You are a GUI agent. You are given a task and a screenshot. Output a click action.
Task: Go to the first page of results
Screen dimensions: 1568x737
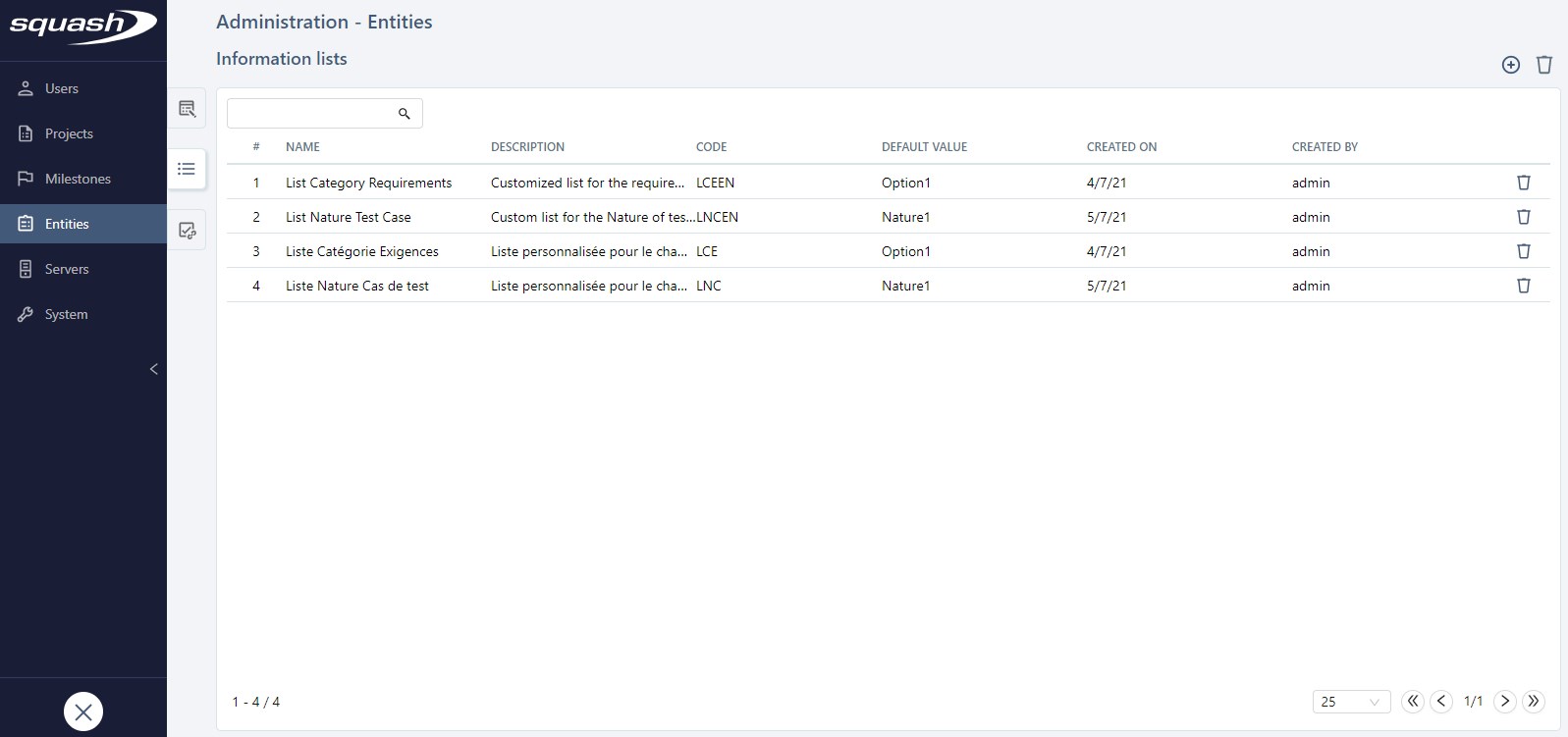point(1413,701)
